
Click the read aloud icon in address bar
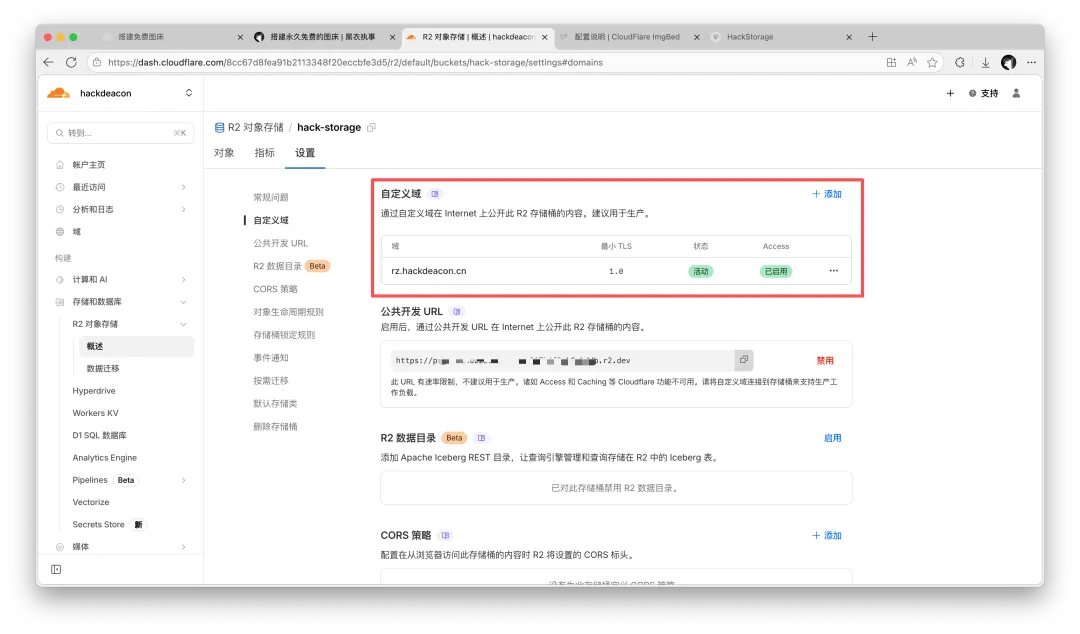(x=912, y=62)
